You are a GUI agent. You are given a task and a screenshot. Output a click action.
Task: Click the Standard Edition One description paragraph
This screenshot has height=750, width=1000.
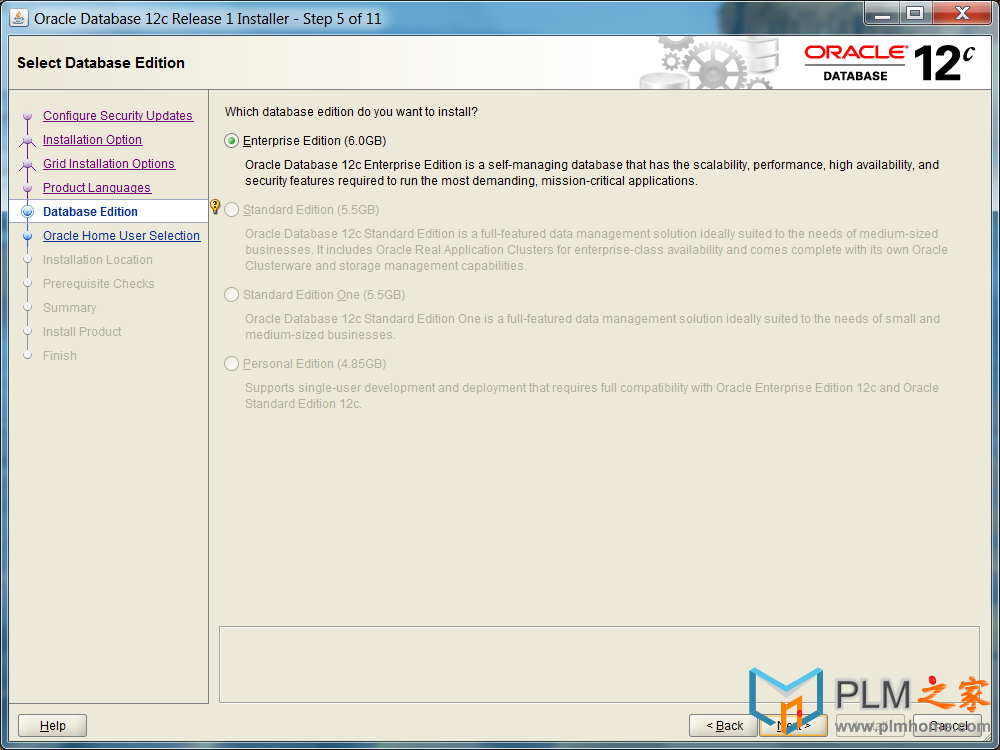click(x=592, y=327)
